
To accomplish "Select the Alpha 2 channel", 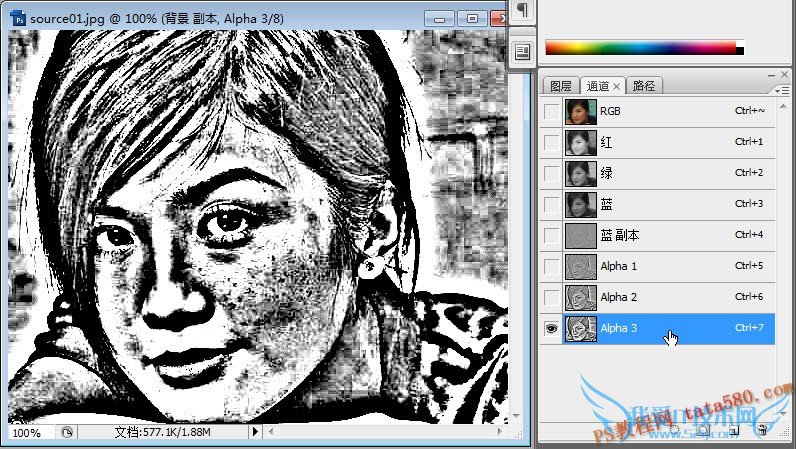I will click(660, 297).
